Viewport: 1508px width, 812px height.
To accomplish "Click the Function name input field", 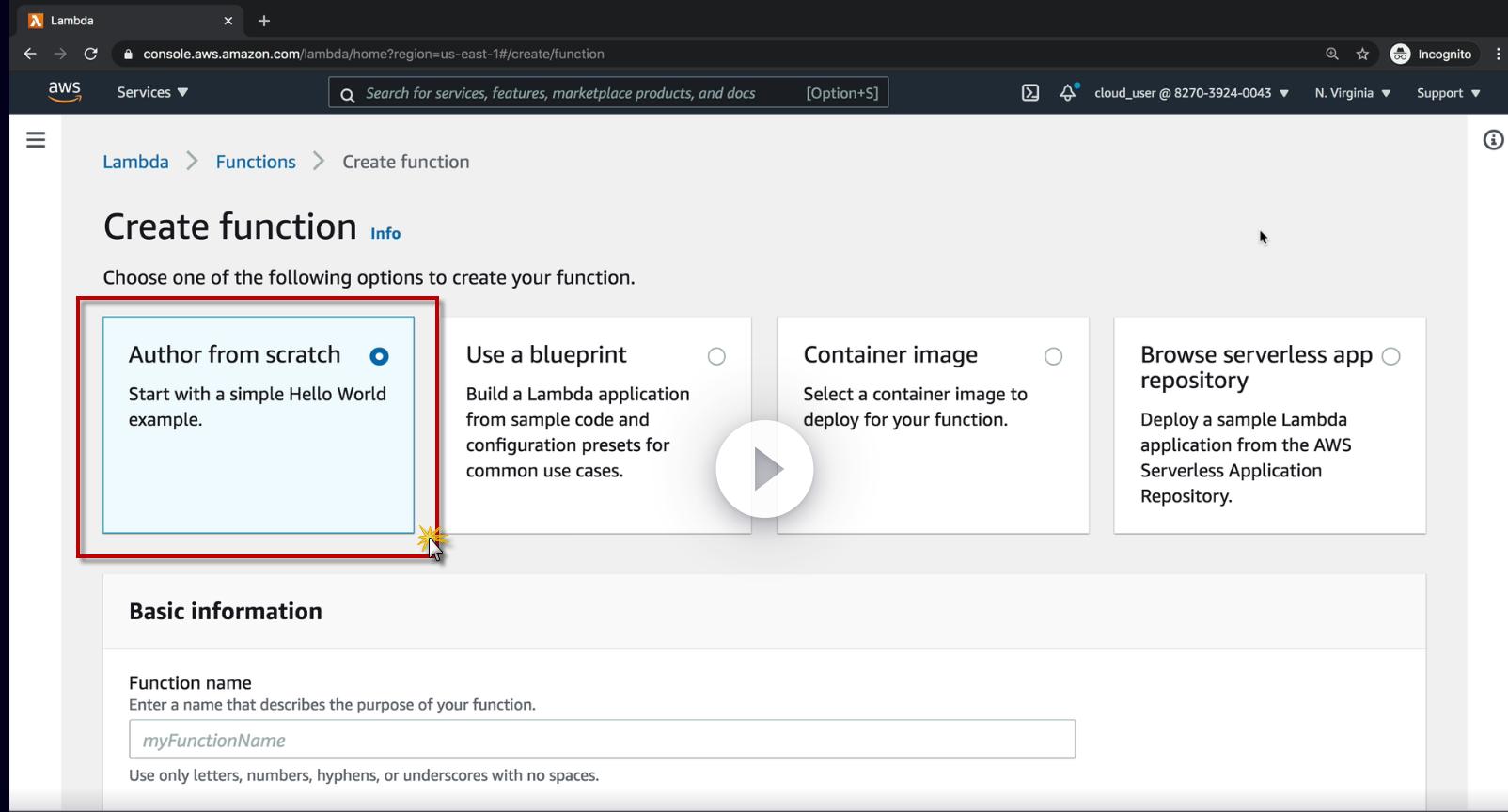I will [602, 740].
